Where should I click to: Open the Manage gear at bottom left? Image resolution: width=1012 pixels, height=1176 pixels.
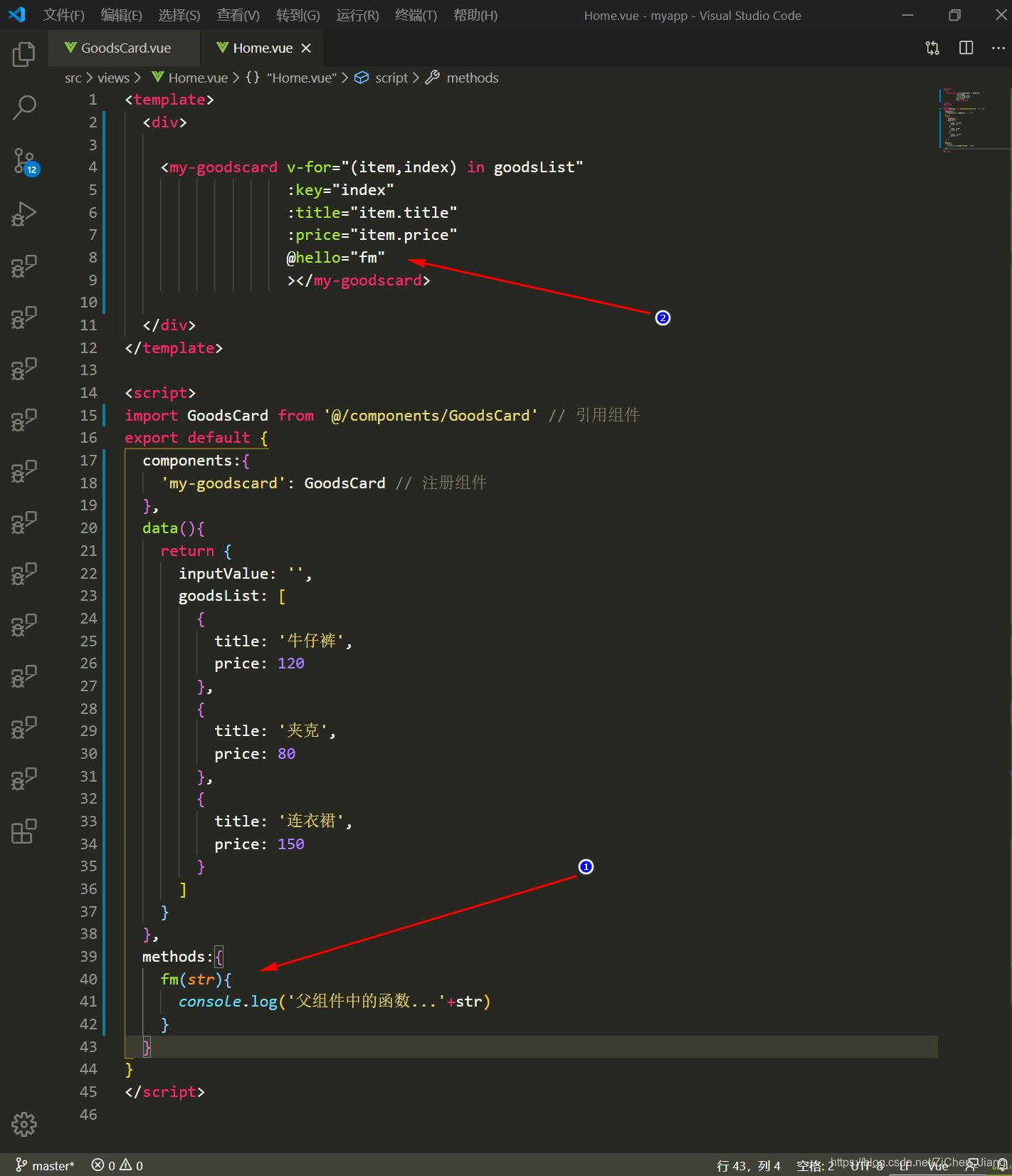[x=23, y=1124]
